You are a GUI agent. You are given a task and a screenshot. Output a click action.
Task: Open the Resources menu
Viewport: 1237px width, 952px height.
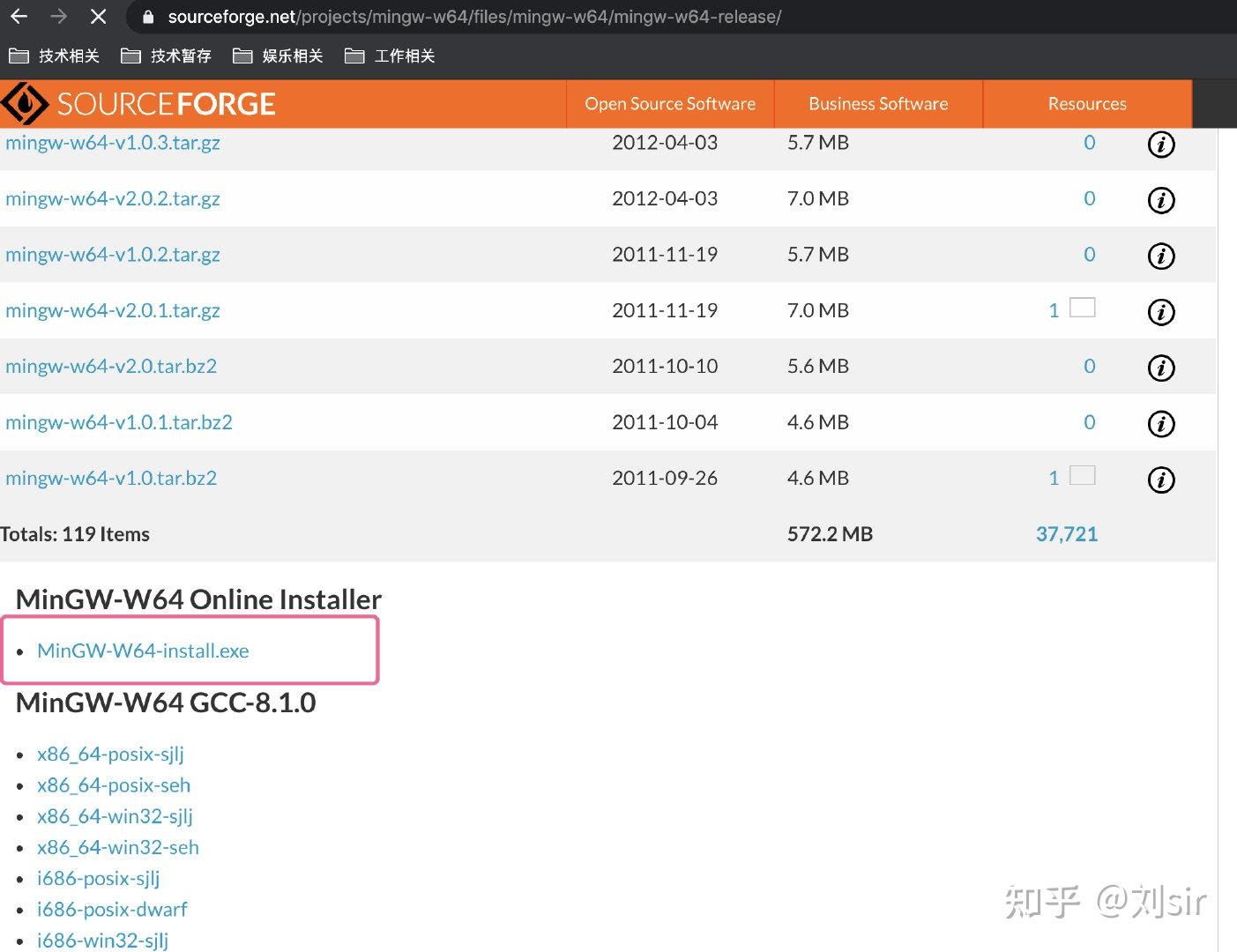[1087, 103]
